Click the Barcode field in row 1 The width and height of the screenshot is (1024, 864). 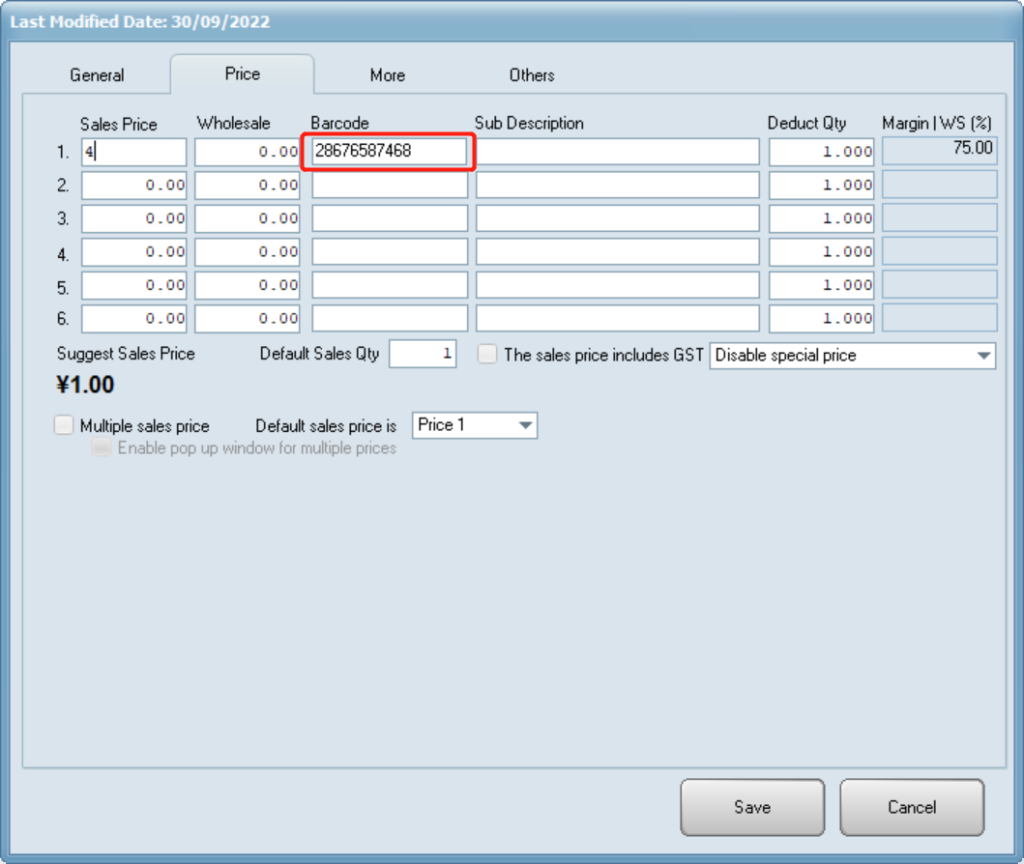(x=389, y=152)
